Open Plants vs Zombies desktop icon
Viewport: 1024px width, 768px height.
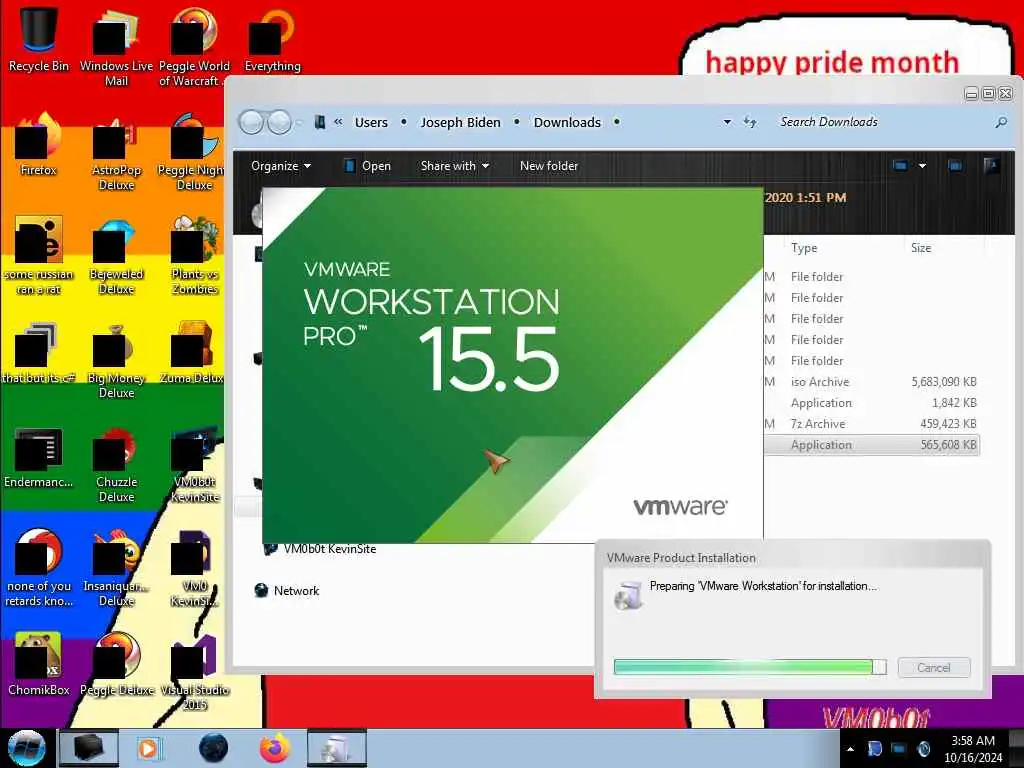[194, 255]
